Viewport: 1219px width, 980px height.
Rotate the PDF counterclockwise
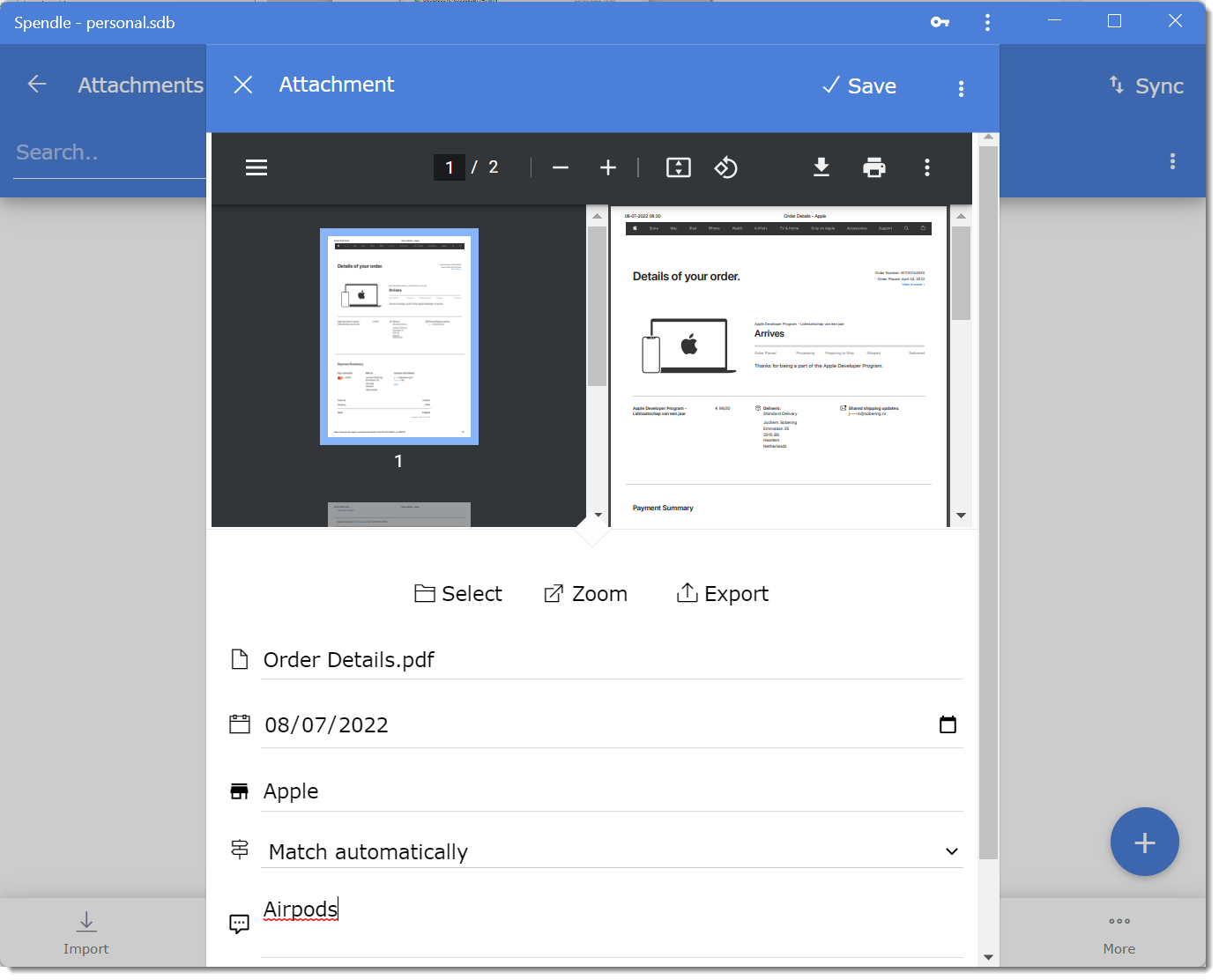(726, 167)
